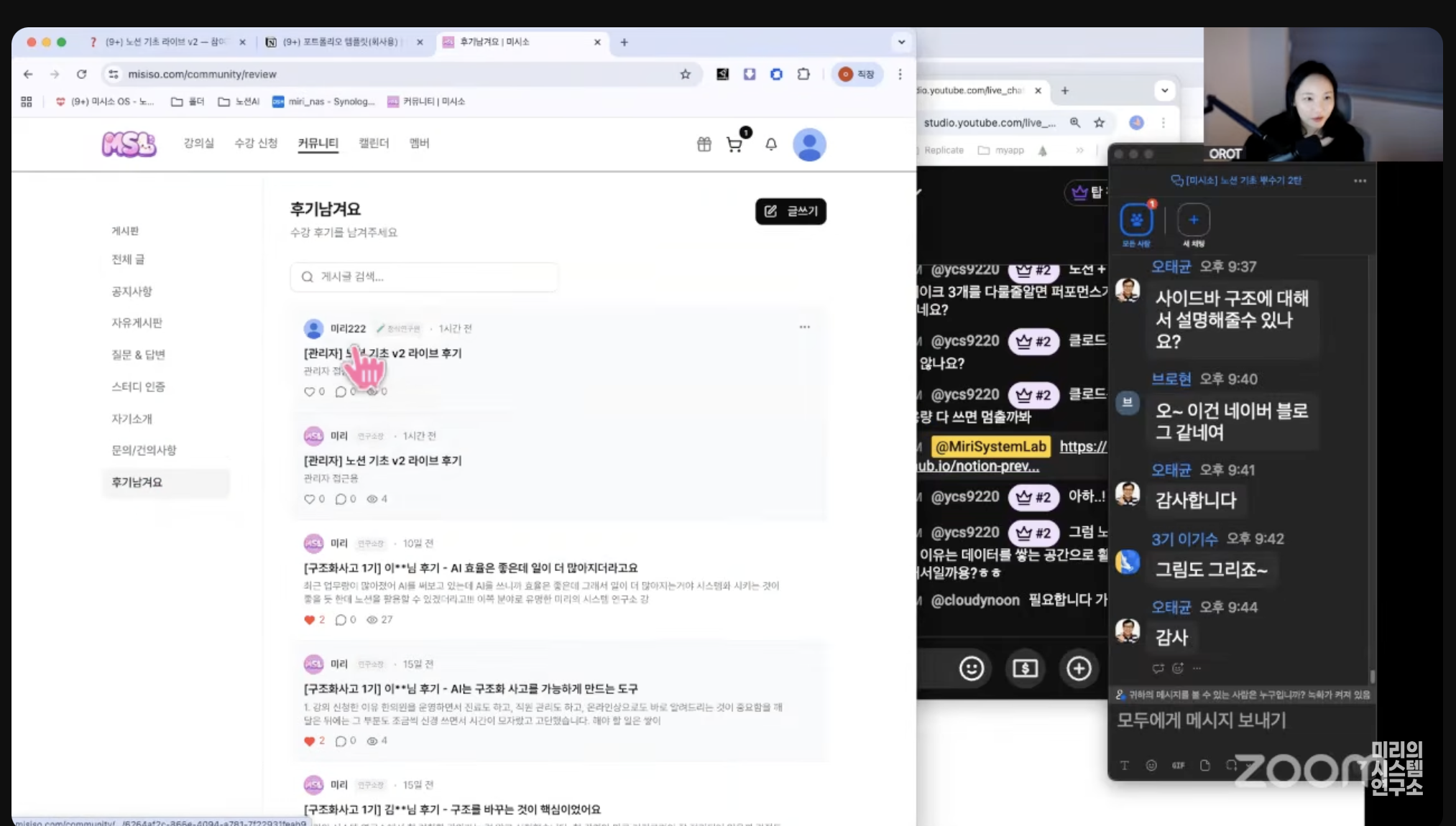1456x826 pixels.
Task: Bookmark page with the star icon
Action: (x=685, y=74)
